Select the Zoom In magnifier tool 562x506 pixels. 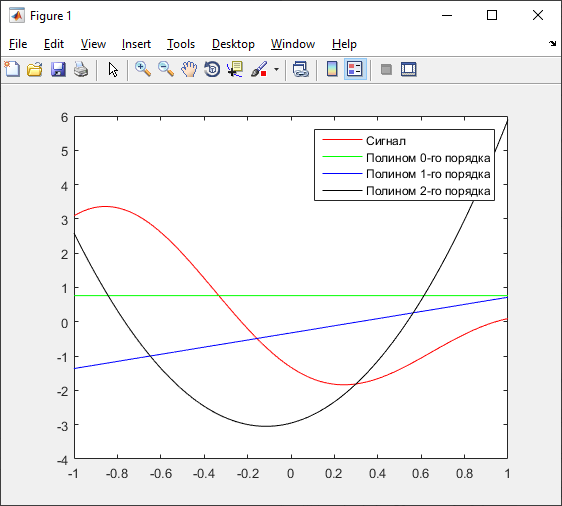pos(143,69)
